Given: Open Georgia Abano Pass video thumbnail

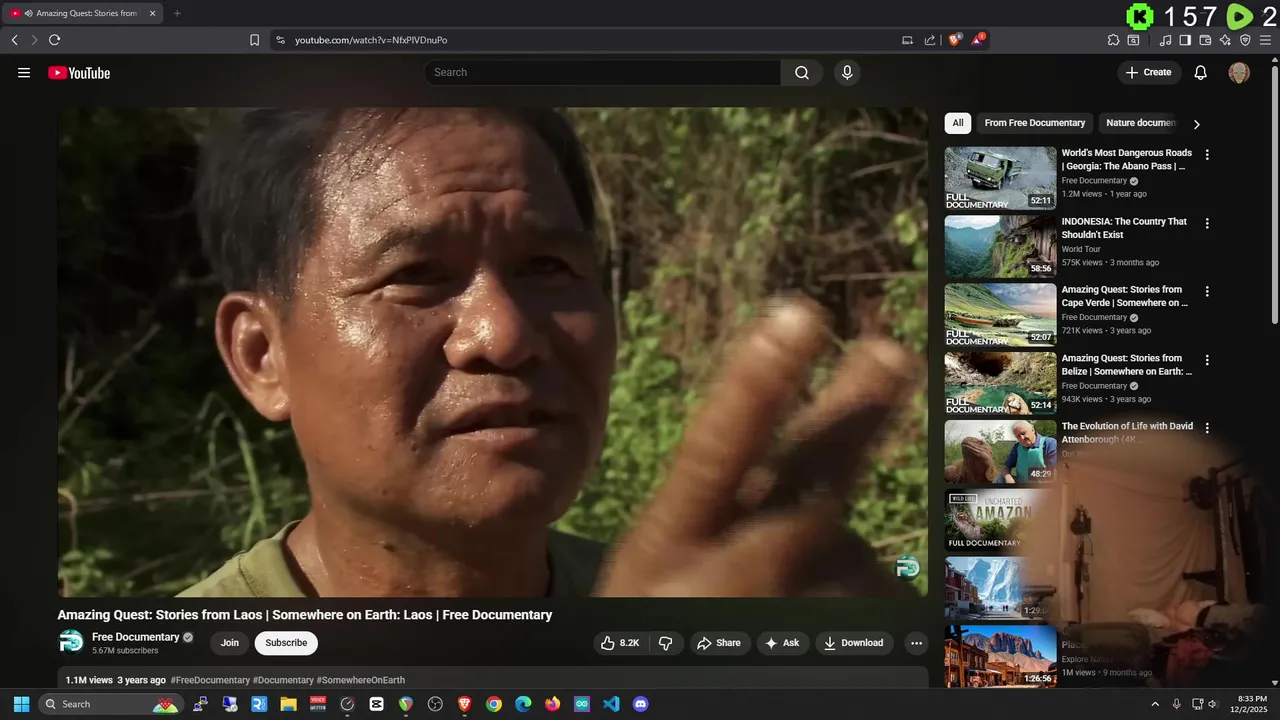Looking at the screenshot, I should click(x=1000, y=178).
